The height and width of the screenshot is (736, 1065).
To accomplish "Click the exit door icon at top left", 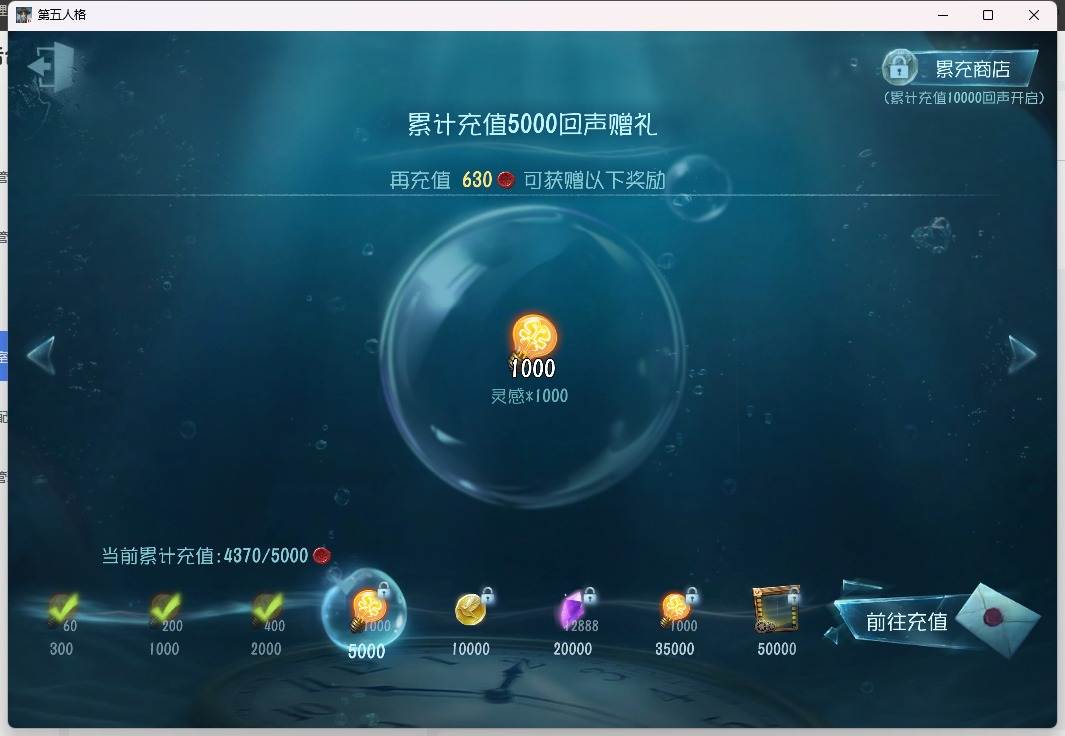I will pos(50,66).
